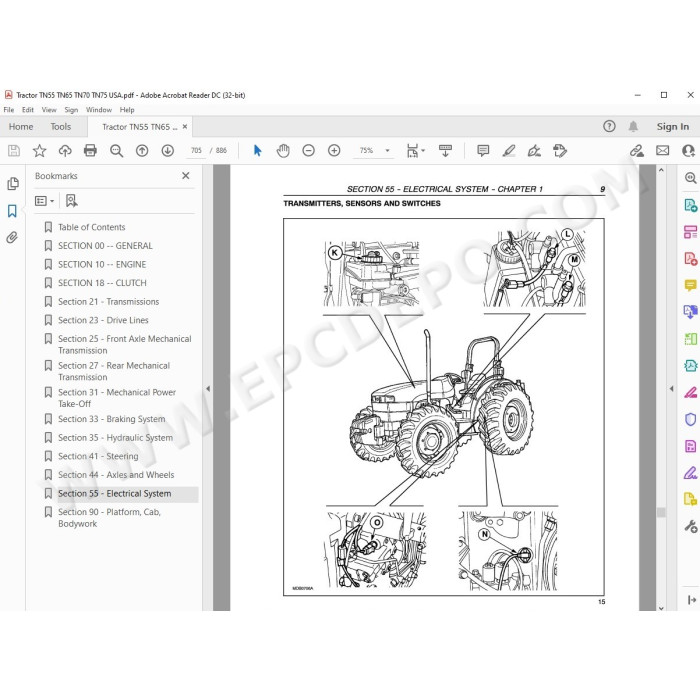This screenshot has width=700, height=700.
Task: Click the Sign In button
Action: tap(673, 127)
